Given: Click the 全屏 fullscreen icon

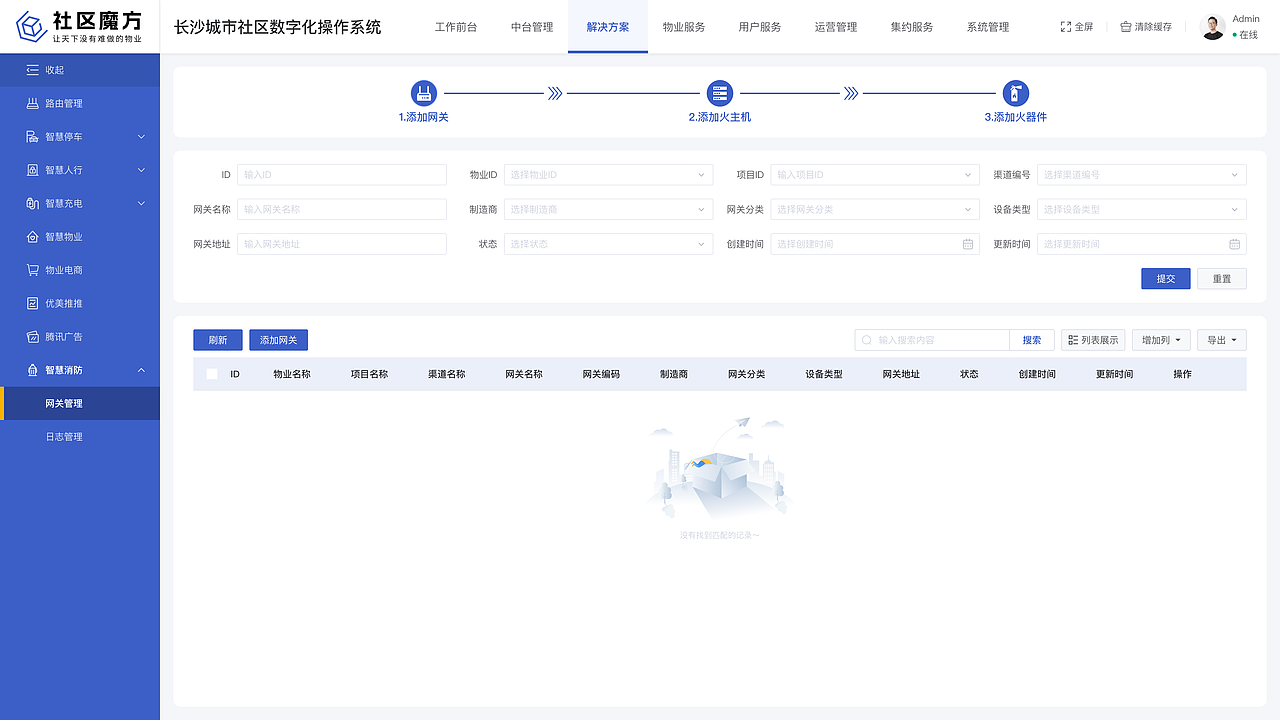Looking at the screenshot, I should pyautogui.click(x=1064, y=27).
